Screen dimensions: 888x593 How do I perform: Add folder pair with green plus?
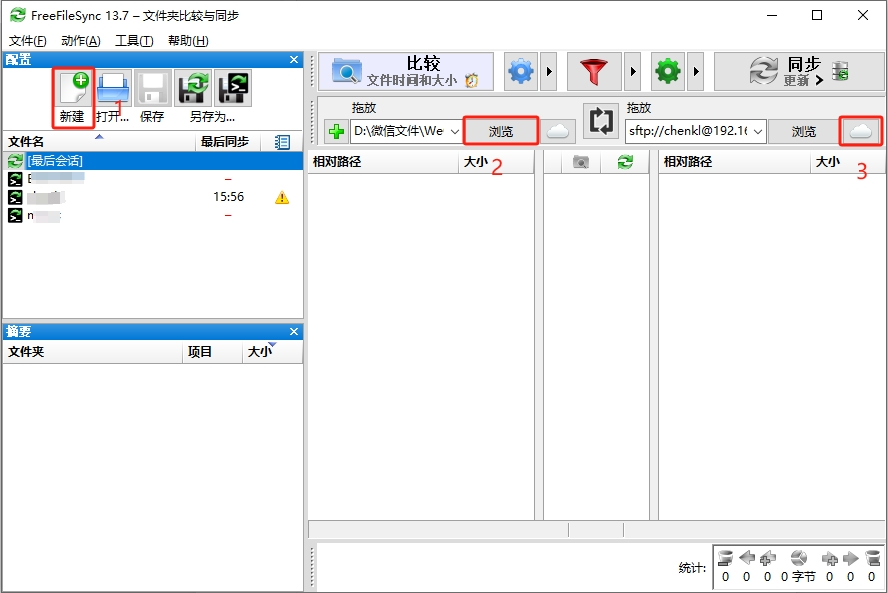[336, 131]
